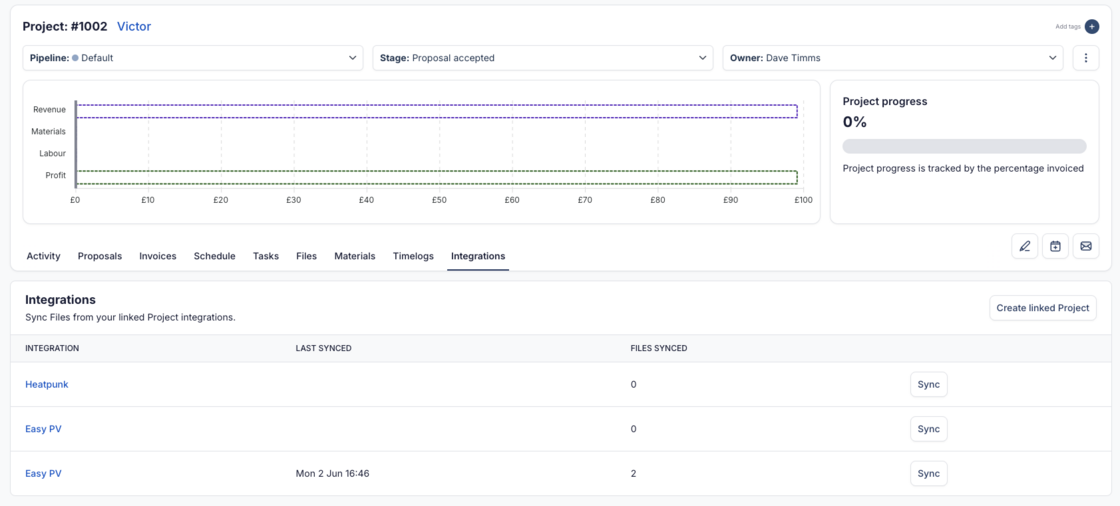
Task: Click the pen note icon
Action: (1025, 246)
